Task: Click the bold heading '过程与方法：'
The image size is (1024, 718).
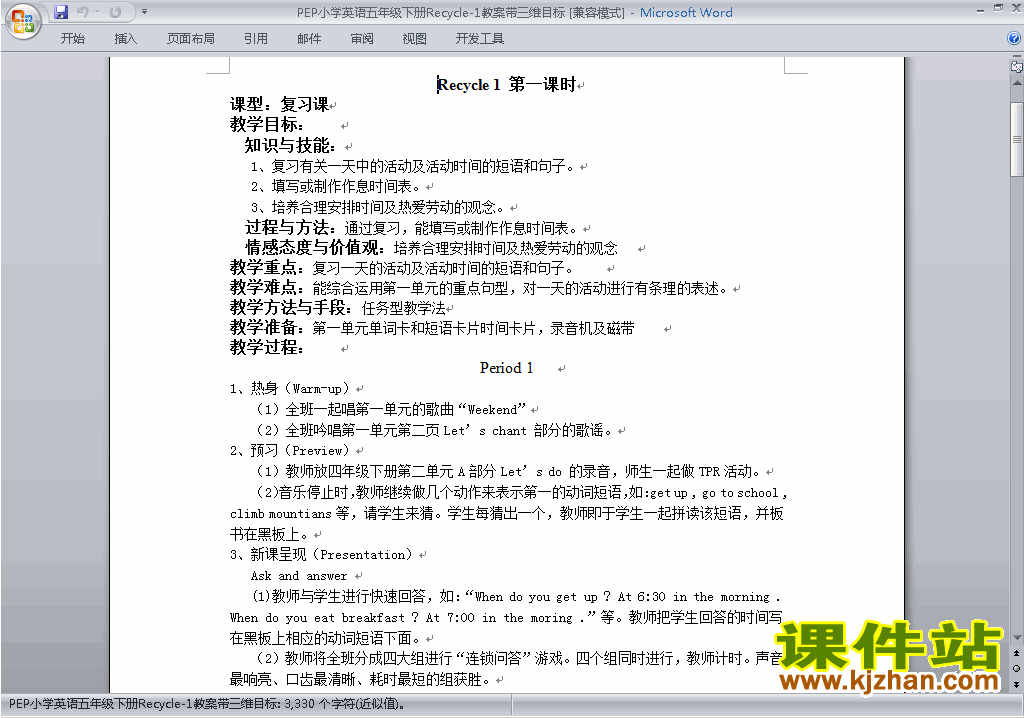Action: pos(291,227)
